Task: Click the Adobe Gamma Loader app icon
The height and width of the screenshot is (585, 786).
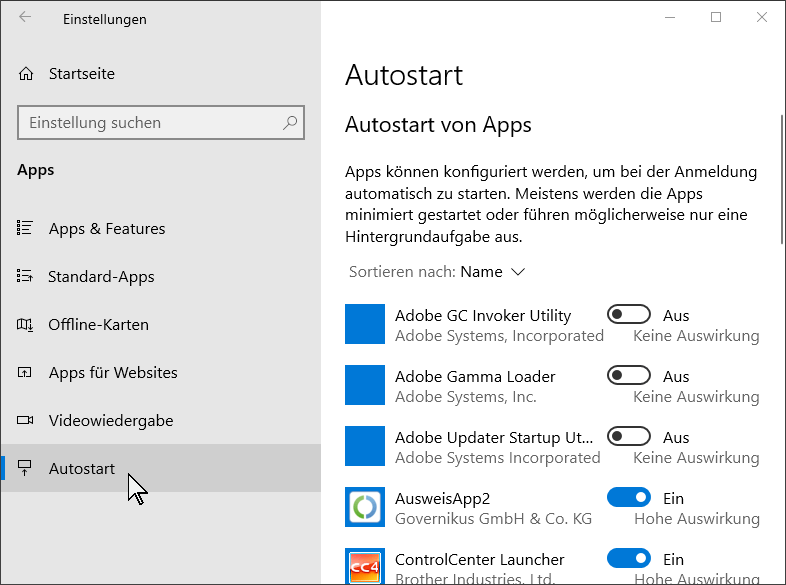Action: 365,385
